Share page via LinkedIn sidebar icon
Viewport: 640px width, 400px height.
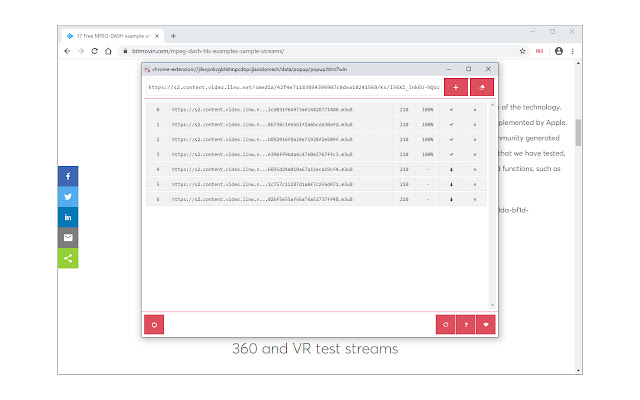(68, 217)
